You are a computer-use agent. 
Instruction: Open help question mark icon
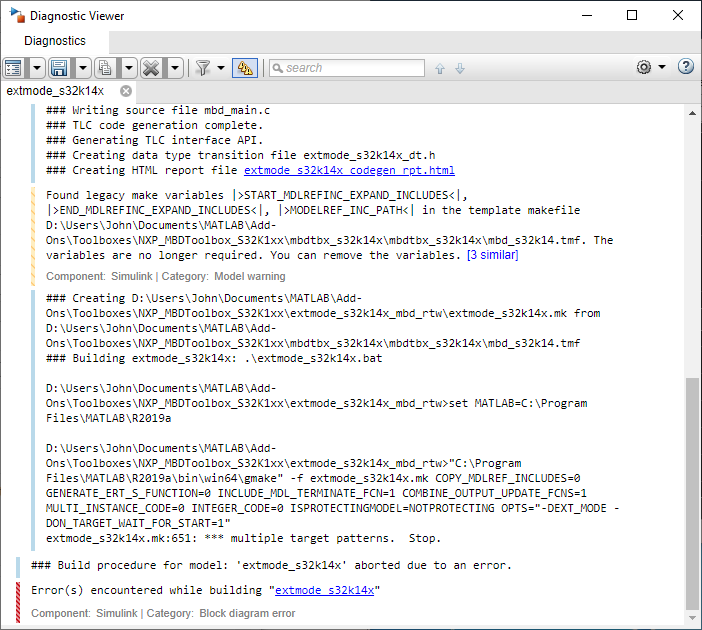click(685, 67)
